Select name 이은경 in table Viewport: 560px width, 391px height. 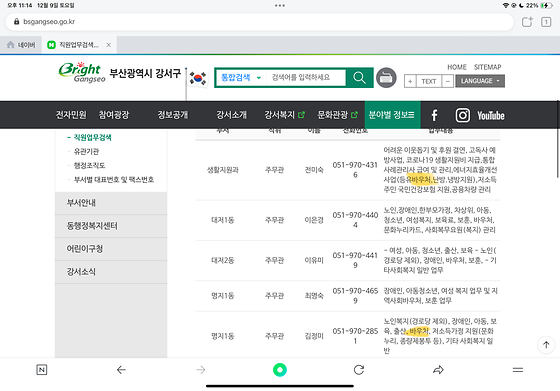314,220
